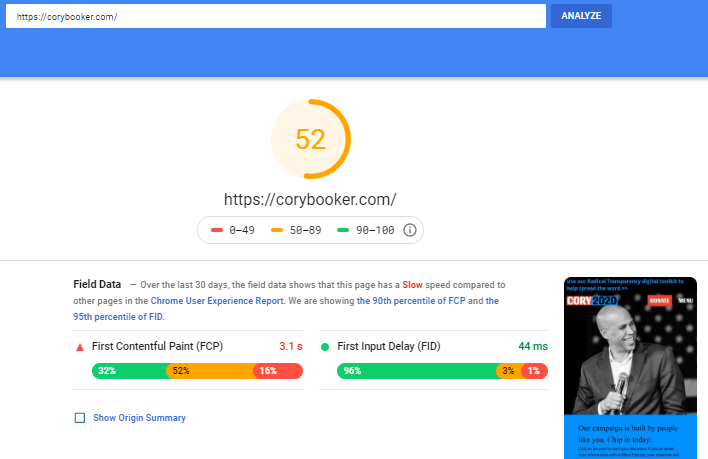Click the ANALYZE button
The width and height of the screenshot is (708, 459).
coord(581,16)
